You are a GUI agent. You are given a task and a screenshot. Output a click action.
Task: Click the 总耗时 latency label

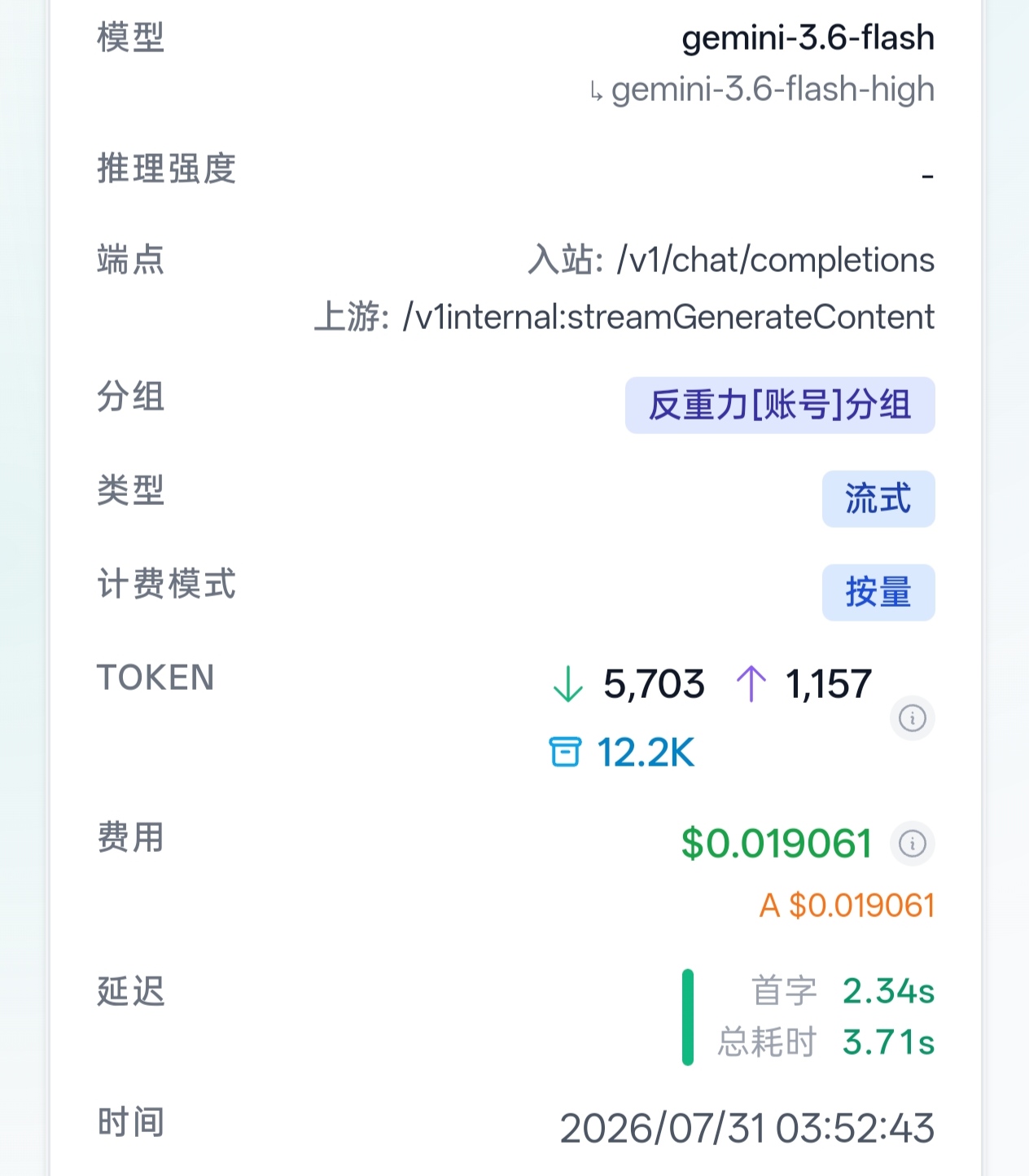pyautogui.click(x=767, y=1042)
